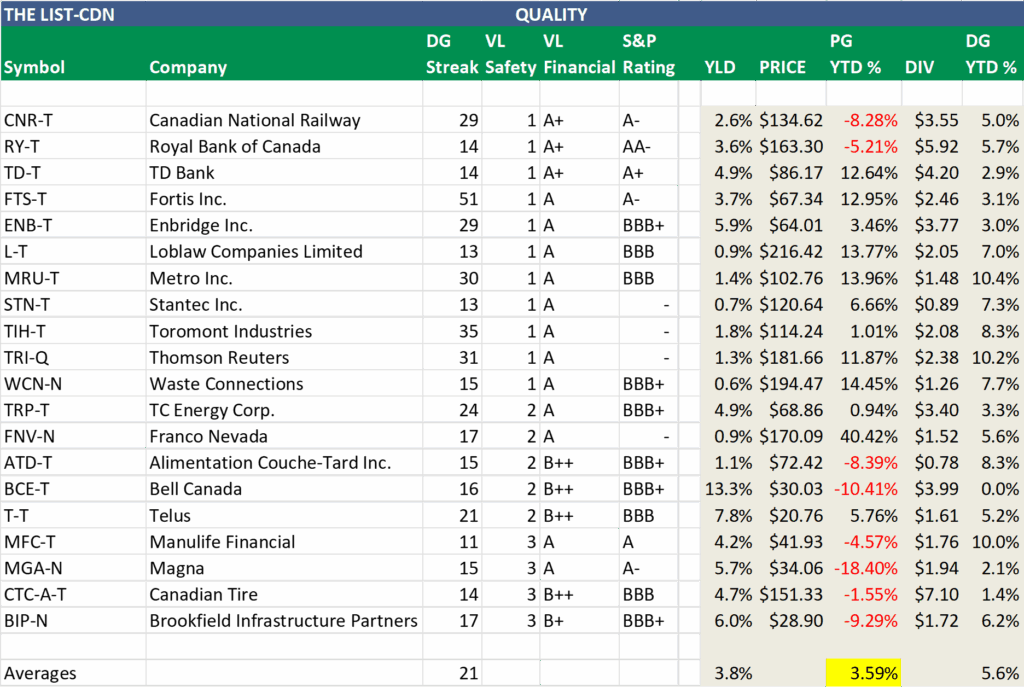The height and width of the screenshot is (687, 1024).
Task: Click Manulife DG YTD 10.0%
Action: (993, 542)
